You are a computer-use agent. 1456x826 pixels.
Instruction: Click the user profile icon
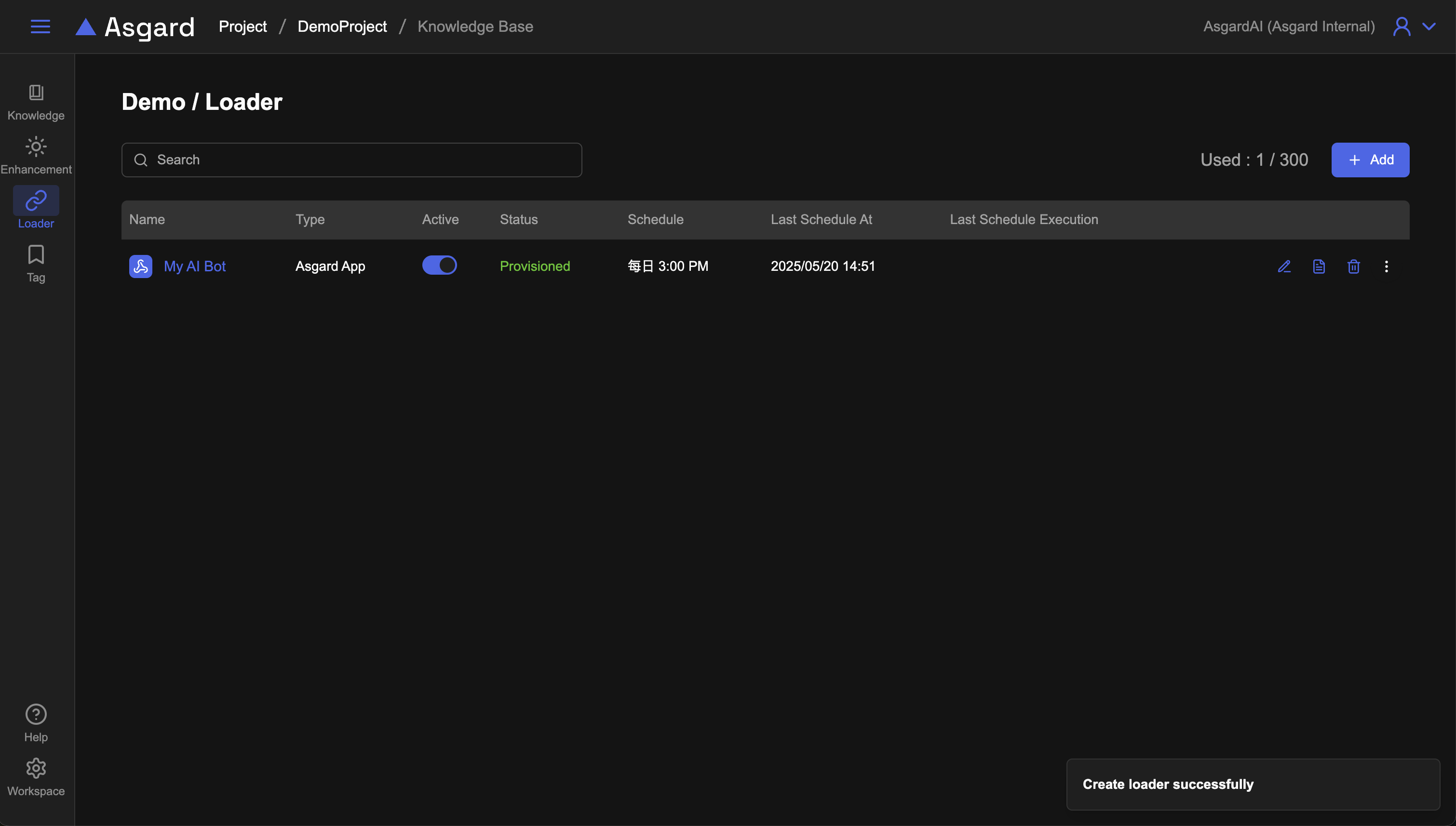1402,27
